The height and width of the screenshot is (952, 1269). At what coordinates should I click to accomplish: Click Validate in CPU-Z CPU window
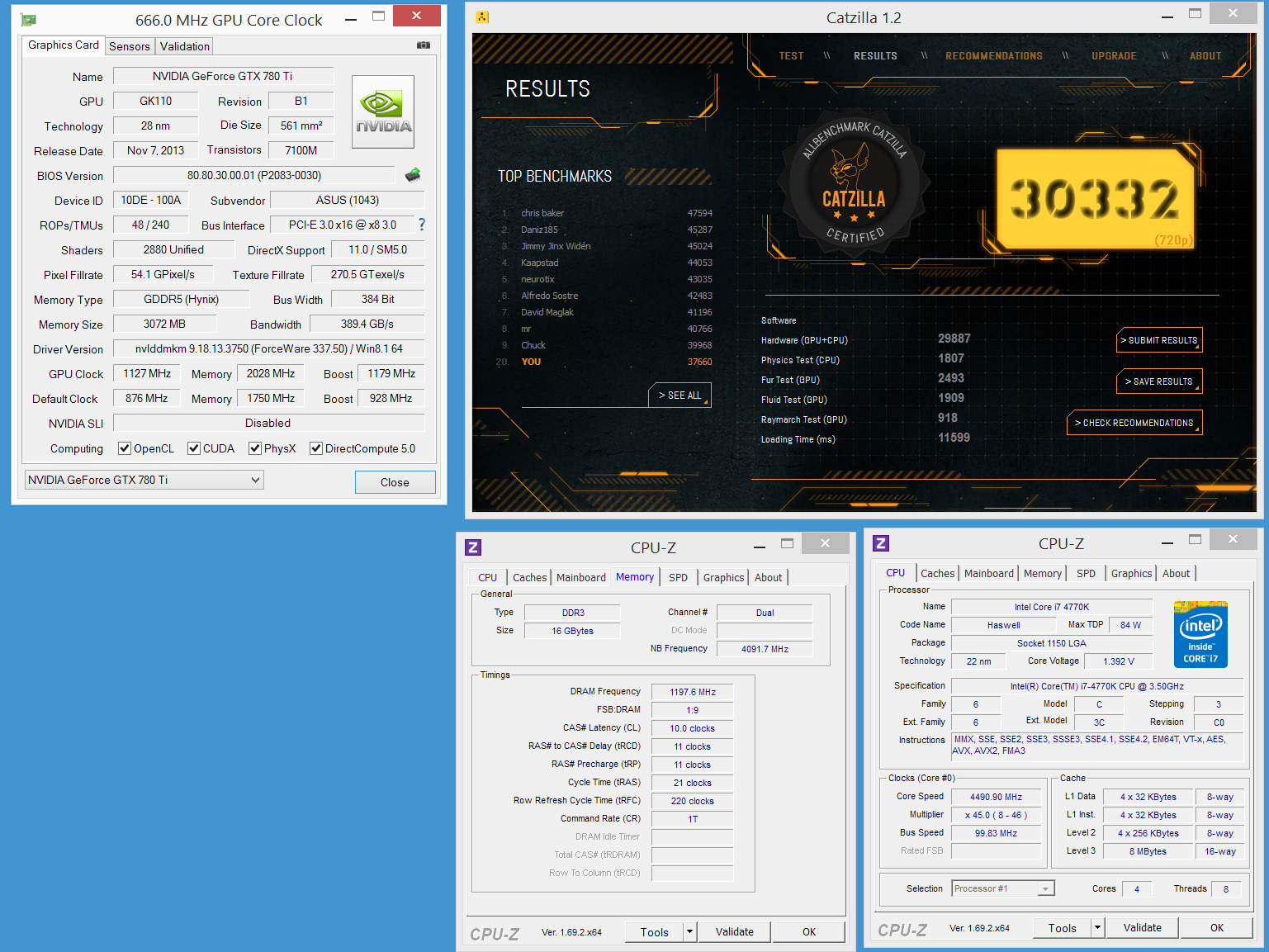(1143, 928)
